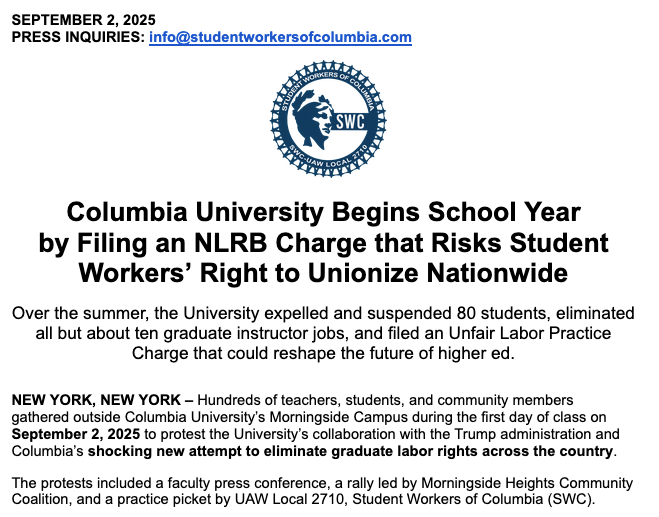
Task: Click the PRESS INQUIRIES label
Action: [77, 37]
